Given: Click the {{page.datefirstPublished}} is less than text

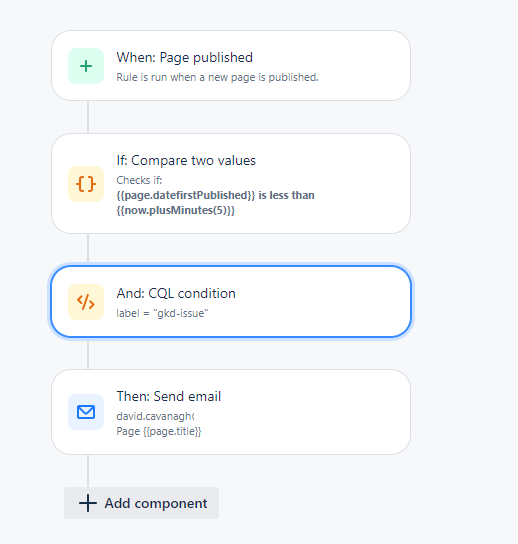Looking at the screenshot, I should pos(215,195).
